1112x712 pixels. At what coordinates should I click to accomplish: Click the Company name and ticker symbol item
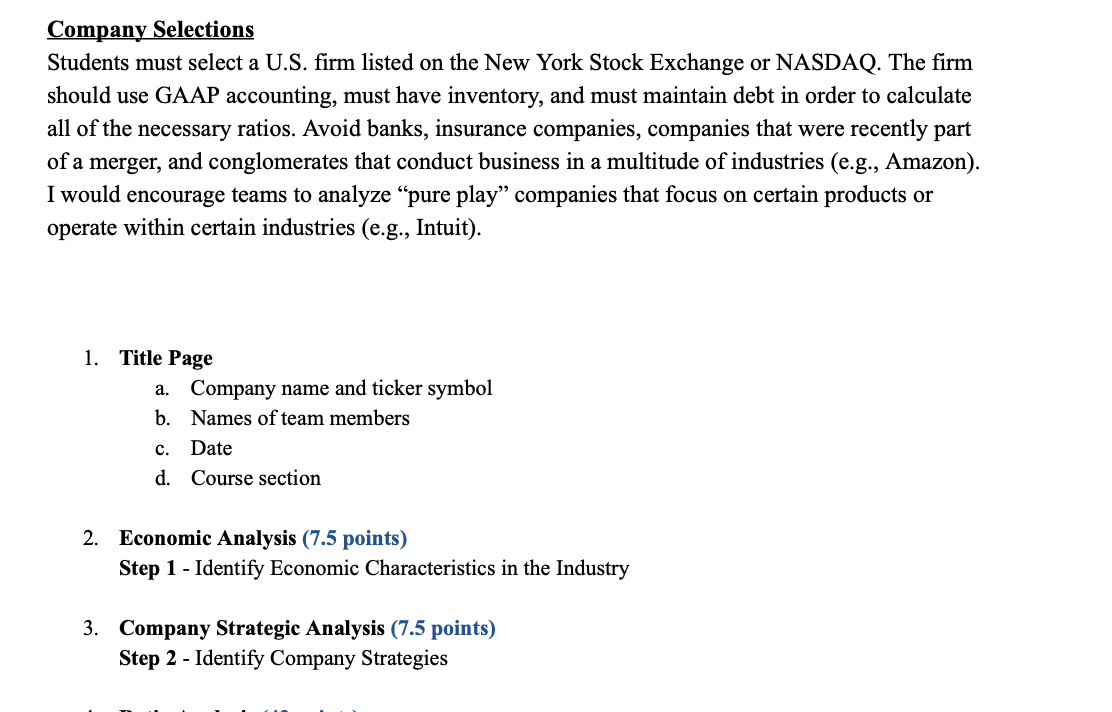(x=341, y=388)
